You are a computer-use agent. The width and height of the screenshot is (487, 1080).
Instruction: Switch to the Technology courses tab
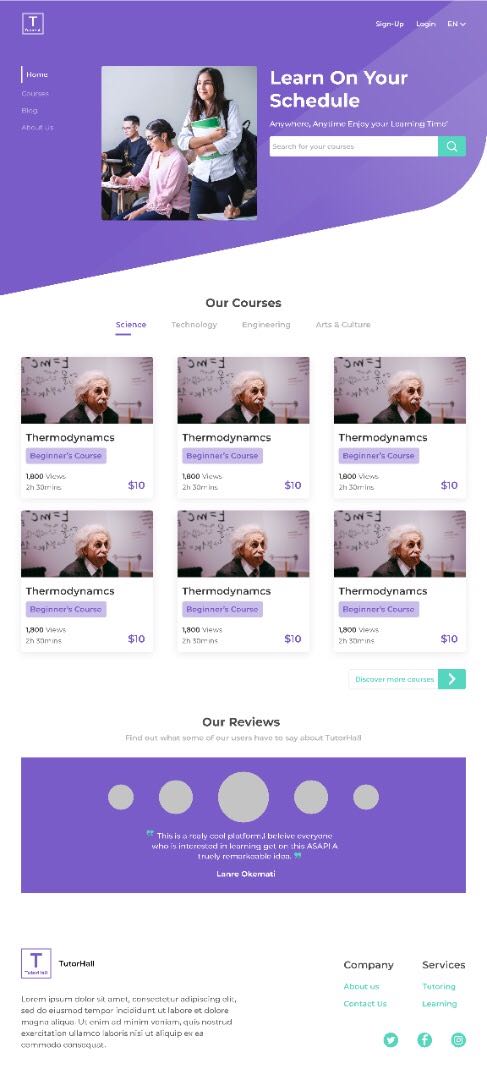click(194, 324)
